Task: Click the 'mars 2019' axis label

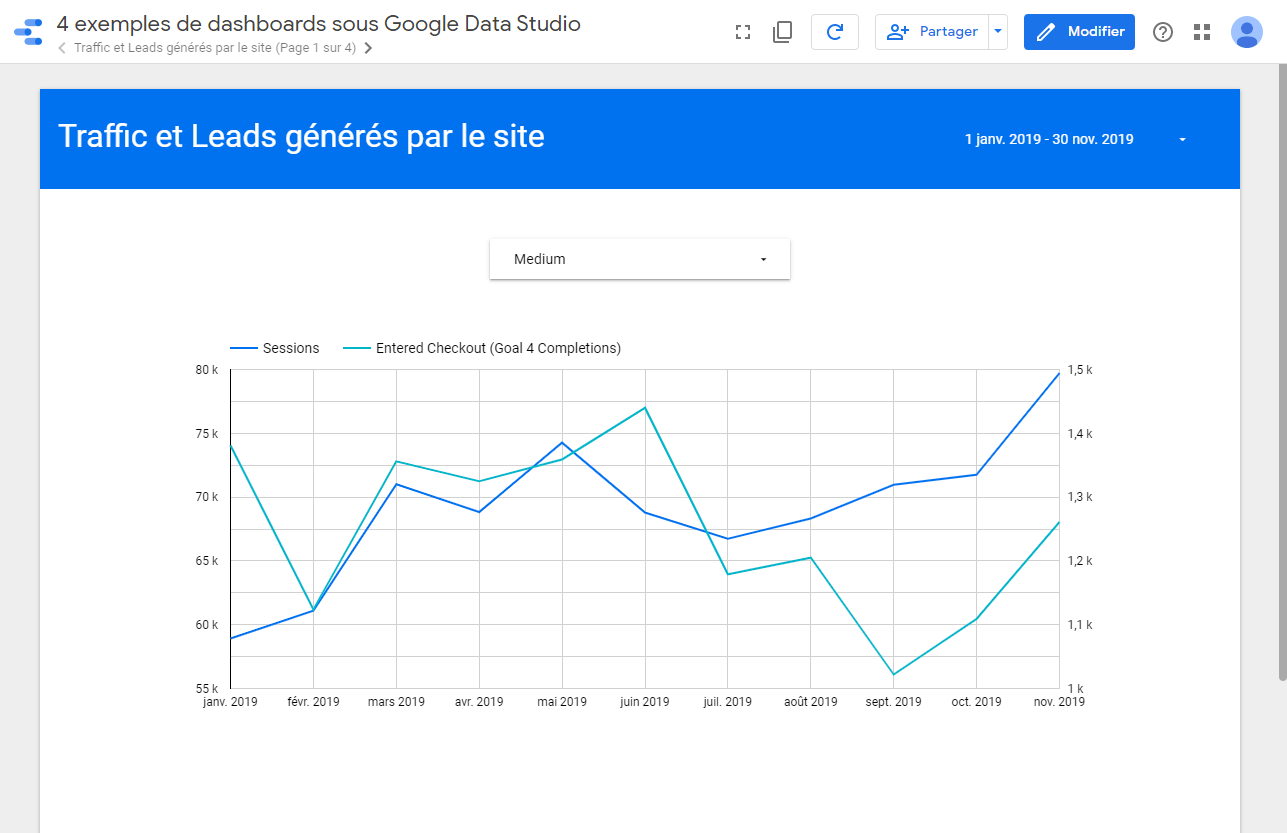Action: pos(396,702)
